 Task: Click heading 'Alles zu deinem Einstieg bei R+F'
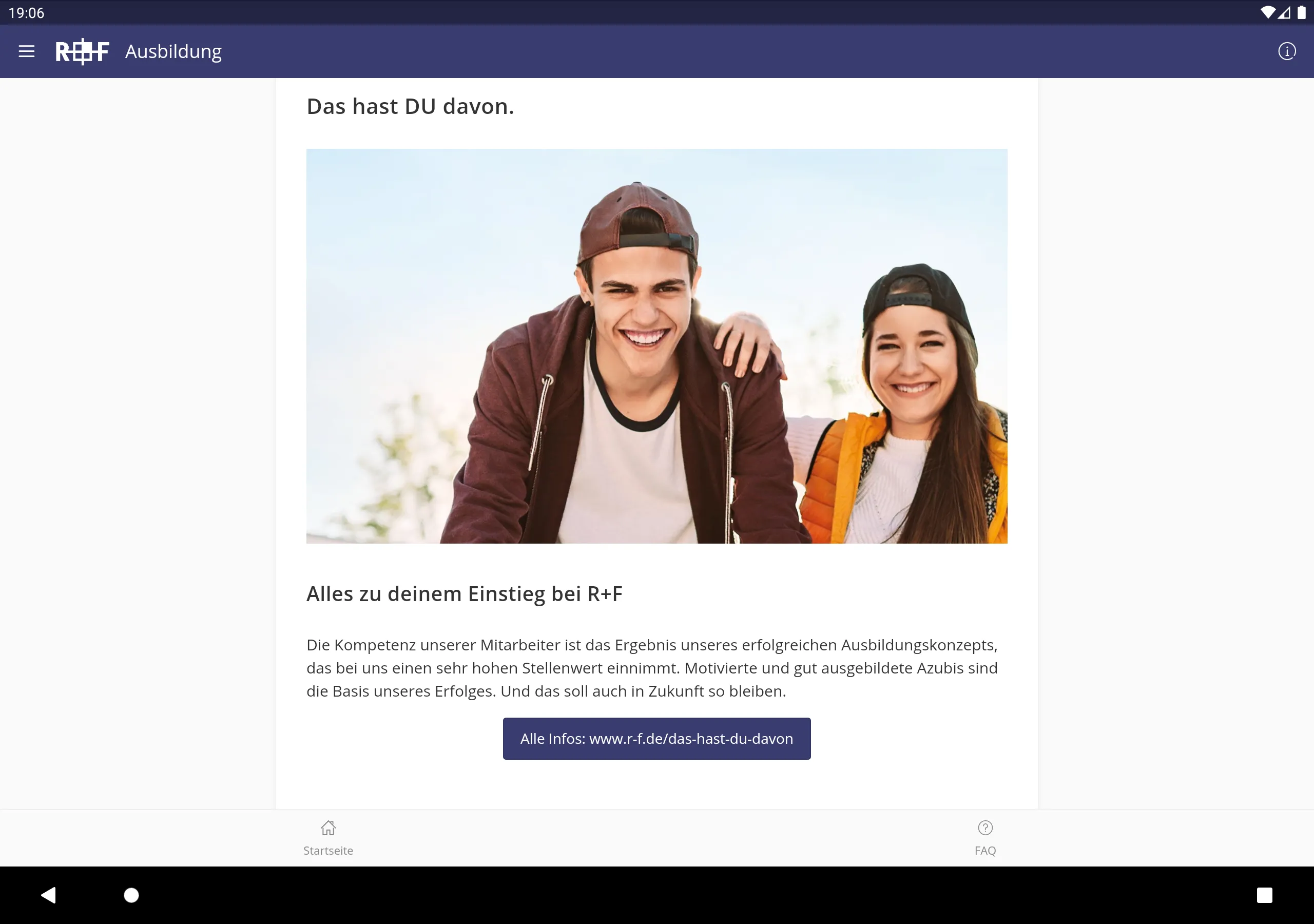pos(464,594)
